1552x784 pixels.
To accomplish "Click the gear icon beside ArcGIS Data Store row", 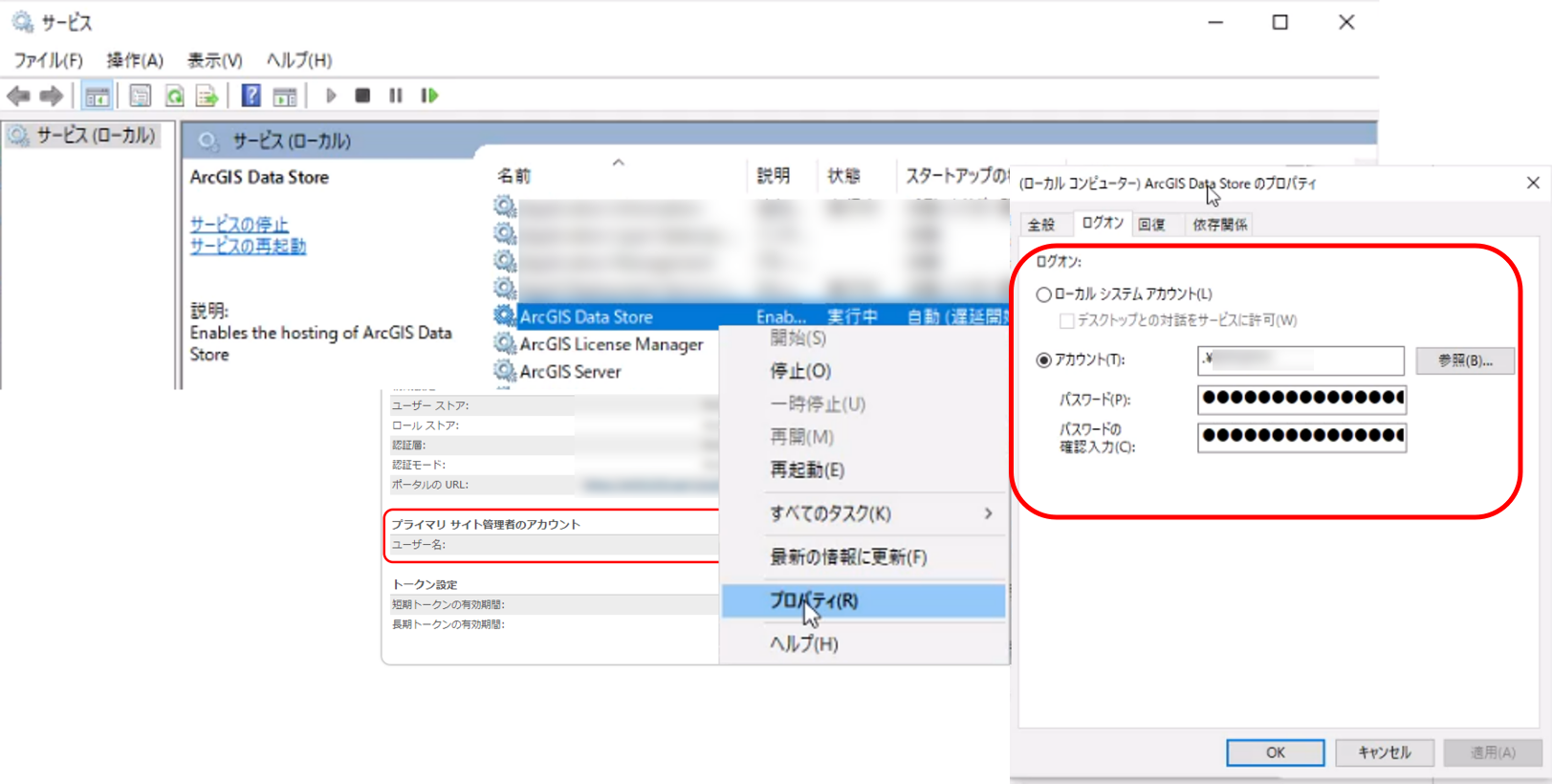I will (x=504, y=316).
